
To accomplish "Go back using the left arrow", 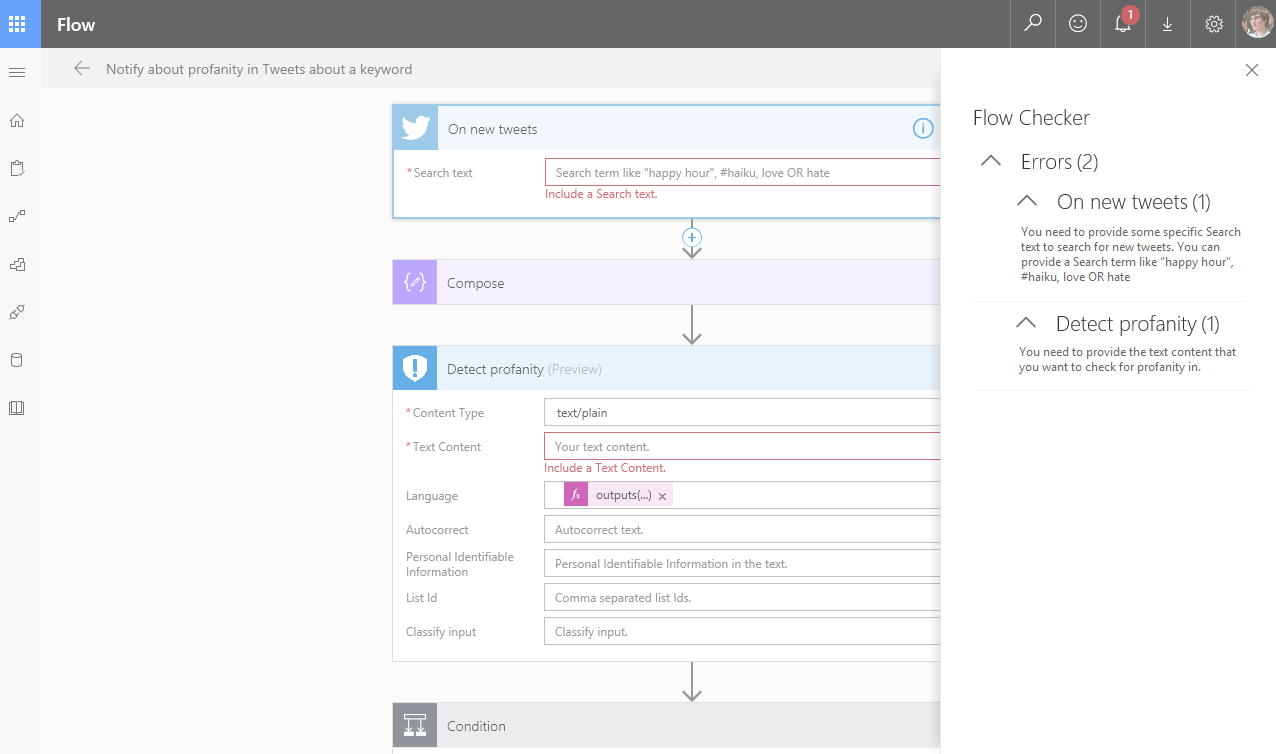I will click(82, 69).
